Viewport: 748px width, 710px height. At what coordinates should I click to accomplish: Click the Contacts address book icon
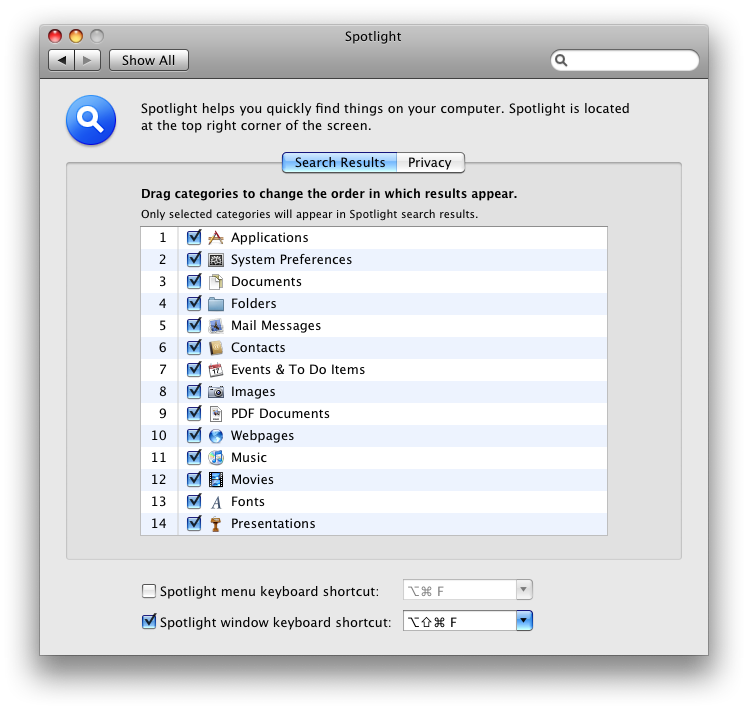pyautogui.click(x=216, y=348)
